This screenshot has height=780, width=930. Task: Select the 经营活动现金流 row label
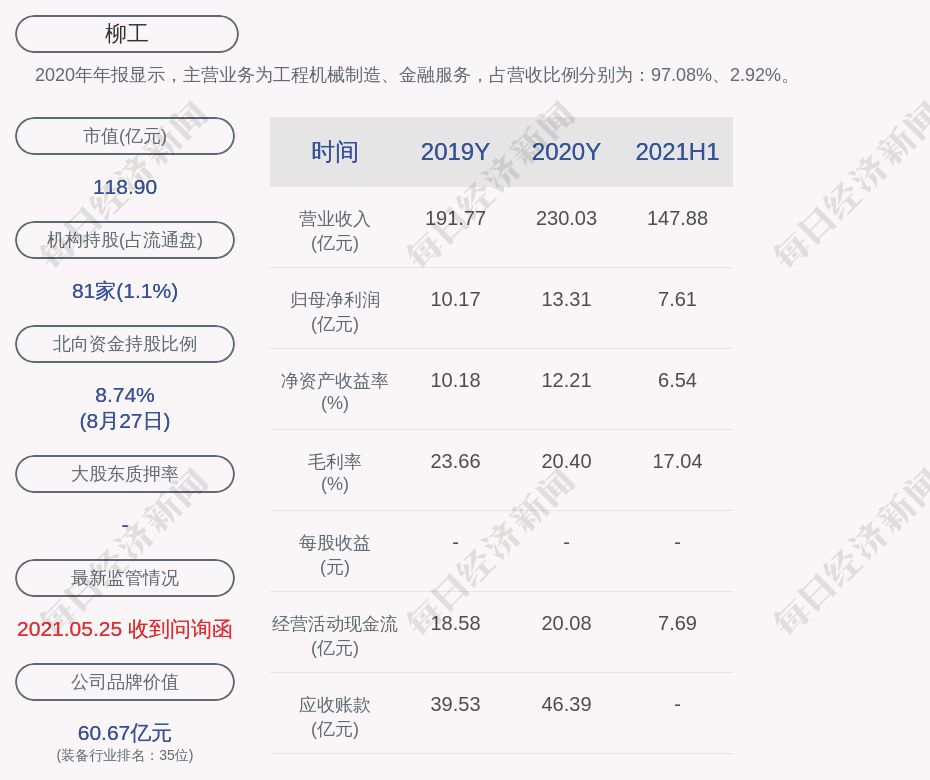335,634
